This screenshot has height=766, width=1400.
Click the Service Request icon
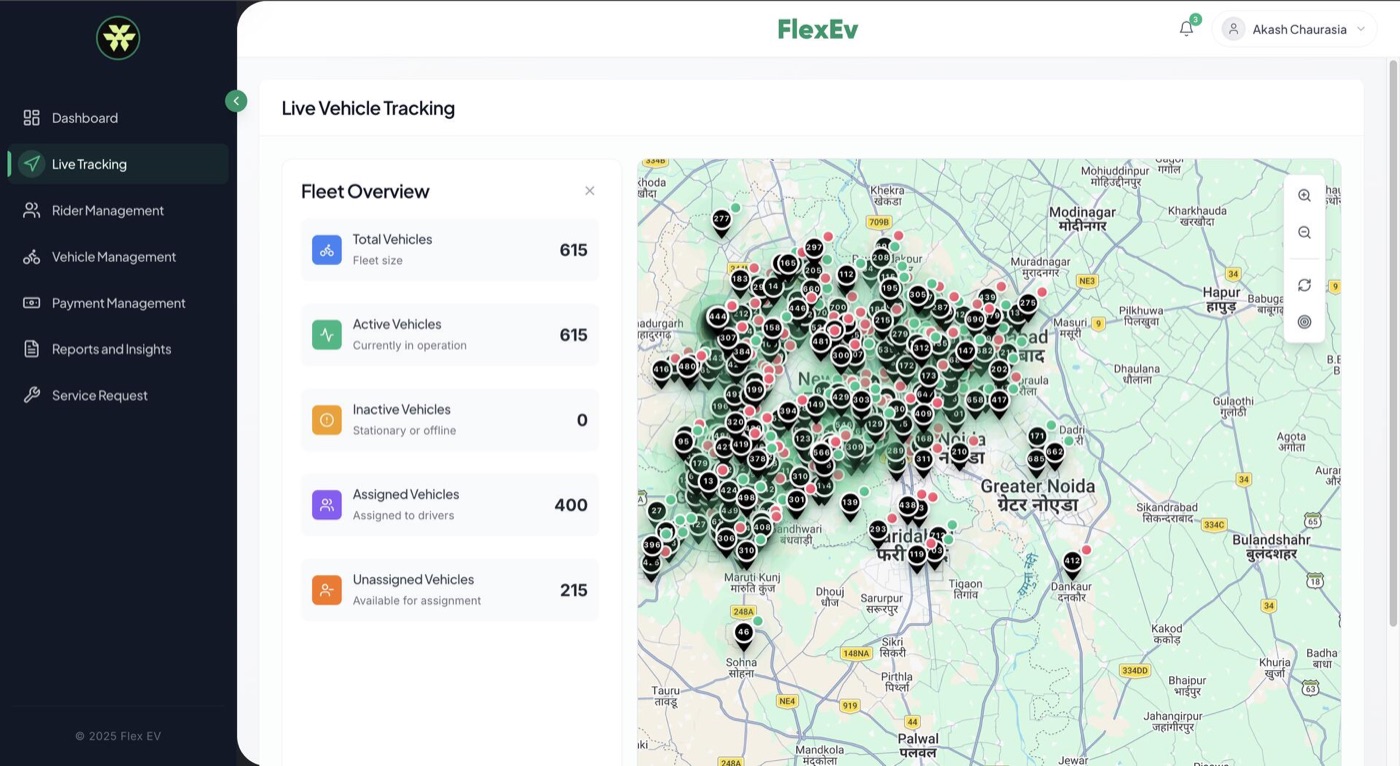(x=30, y=394)
